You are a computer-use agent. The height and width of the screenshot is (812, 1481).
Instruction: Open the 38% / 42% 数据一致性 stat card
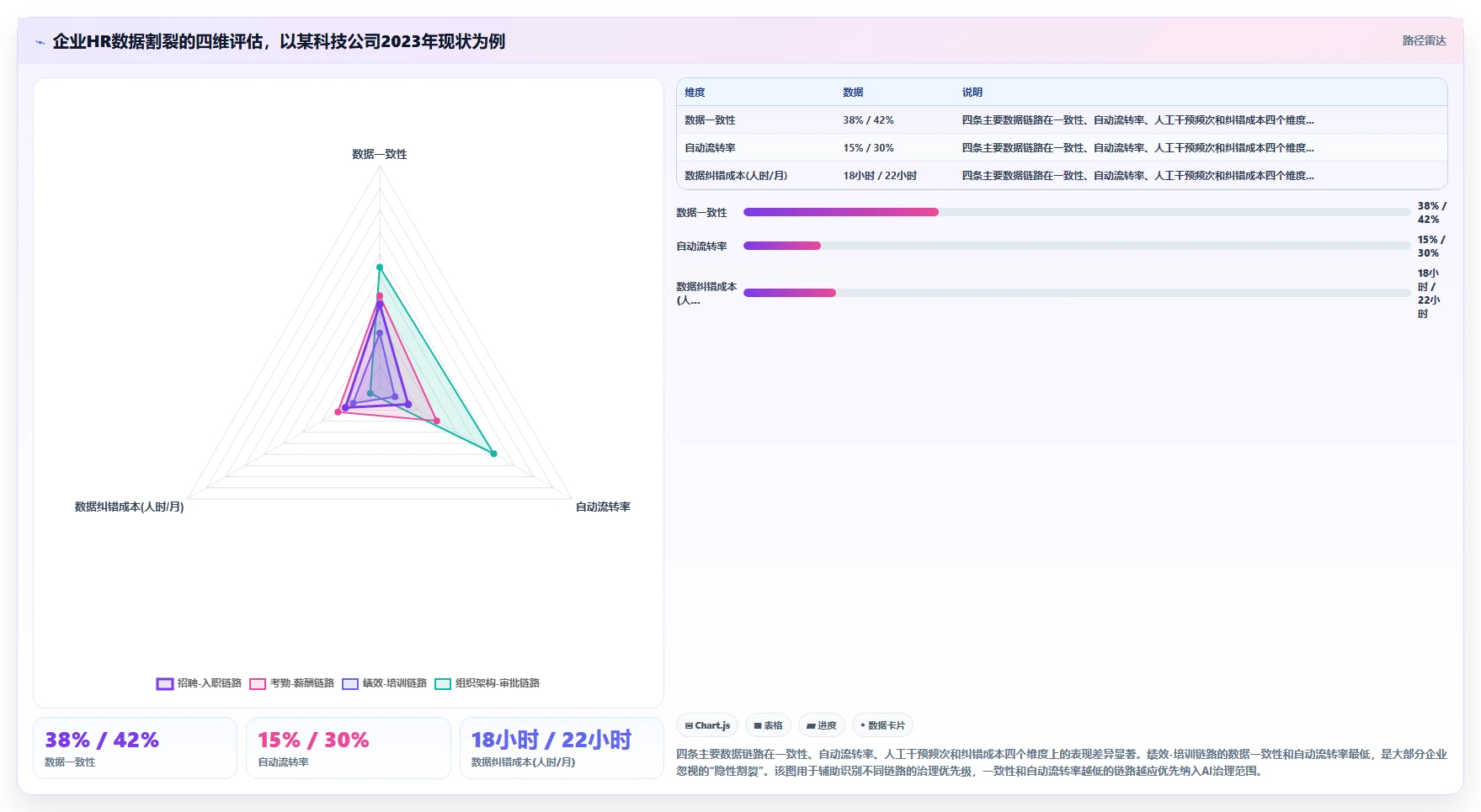pyautogui.click(x=135, y=748)
